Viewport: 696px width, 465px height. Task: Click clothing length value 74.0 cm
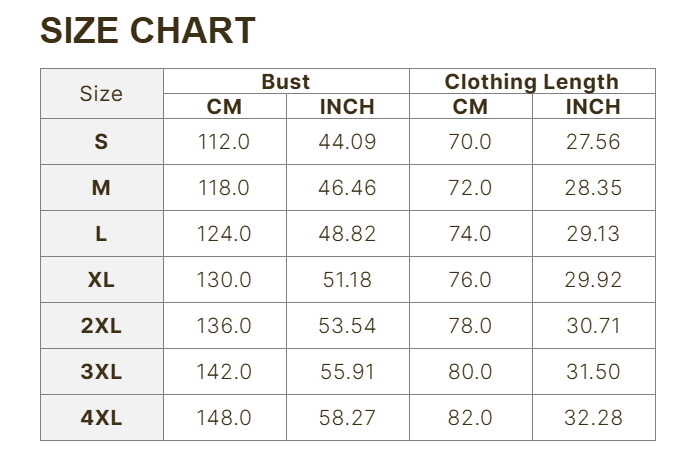470,234
